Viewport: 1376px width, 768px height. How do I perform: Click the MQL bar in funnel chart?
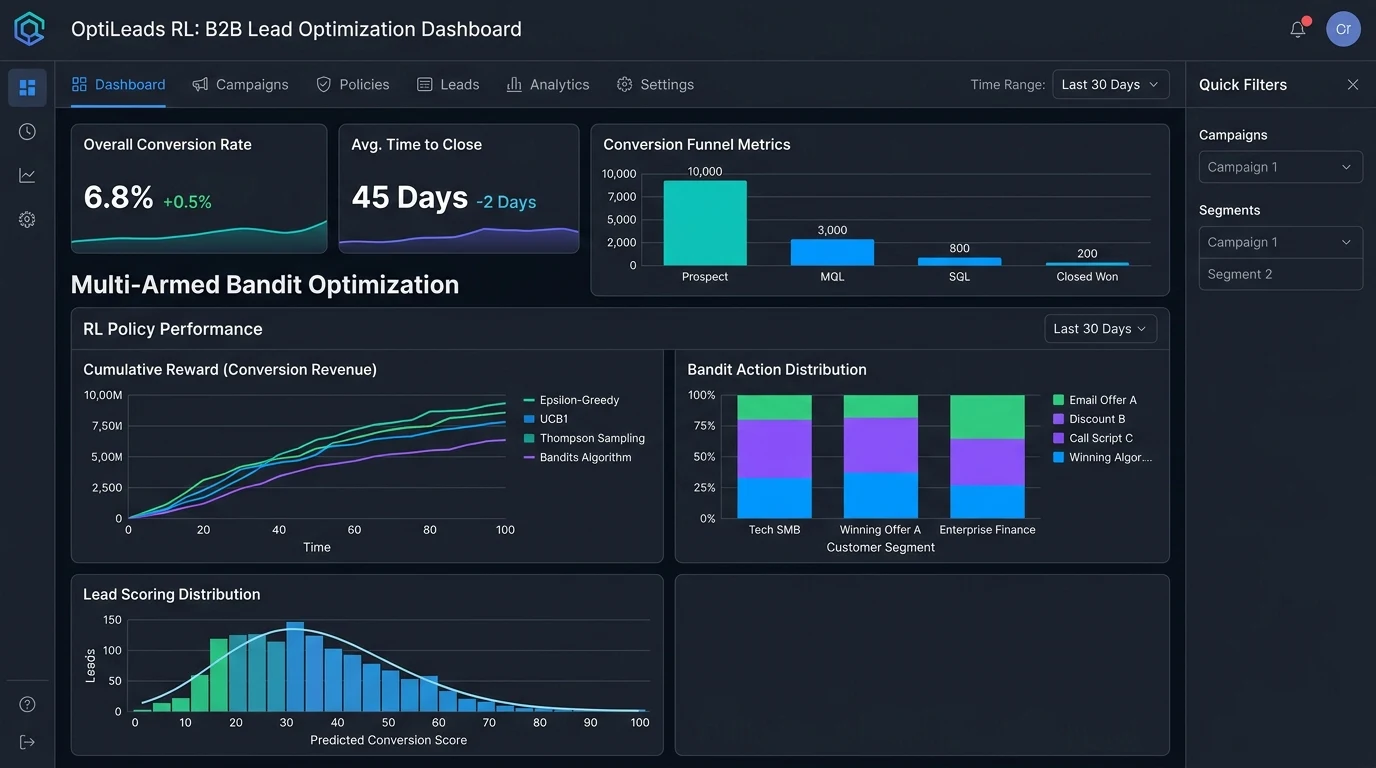point(832,252)
